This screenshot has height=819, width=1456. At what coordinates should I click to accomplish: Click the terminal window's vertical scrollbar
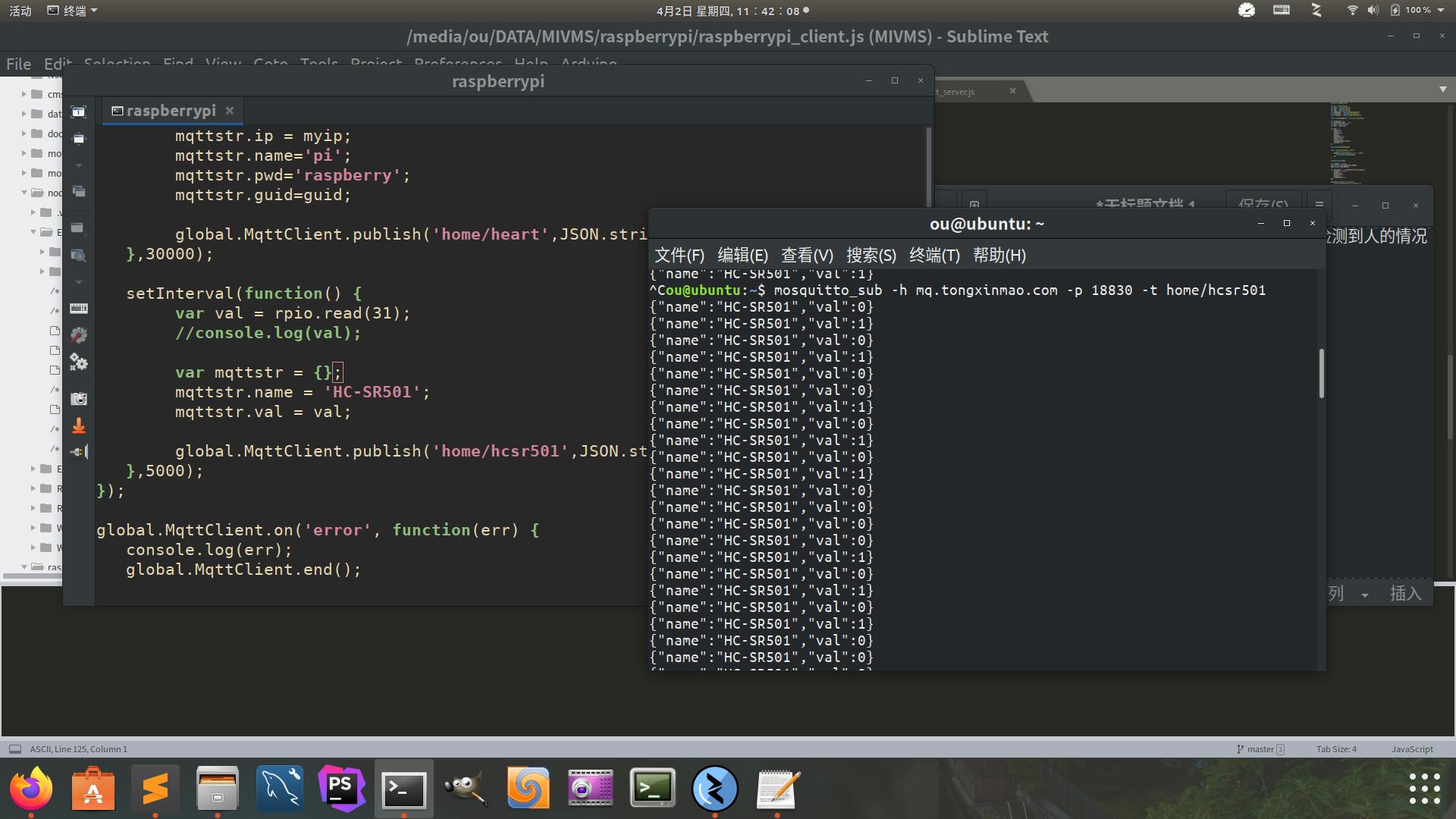click(x=1321, y=373)
